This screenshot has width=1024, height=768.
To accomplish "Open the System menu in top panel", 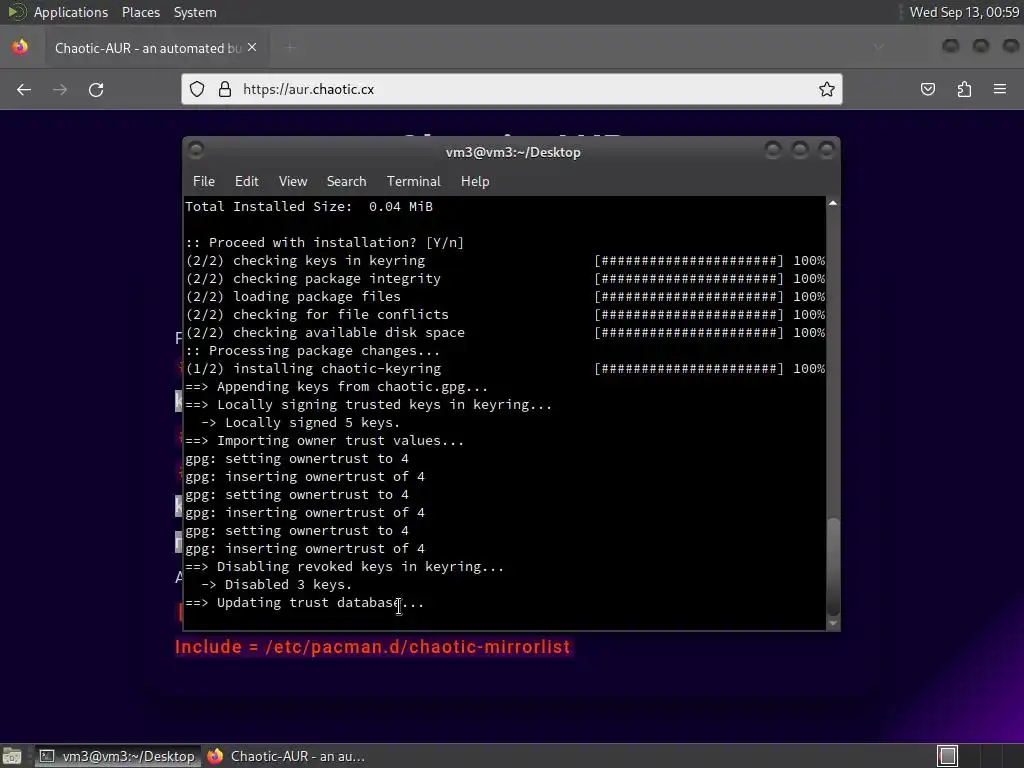I will point(195,12).
